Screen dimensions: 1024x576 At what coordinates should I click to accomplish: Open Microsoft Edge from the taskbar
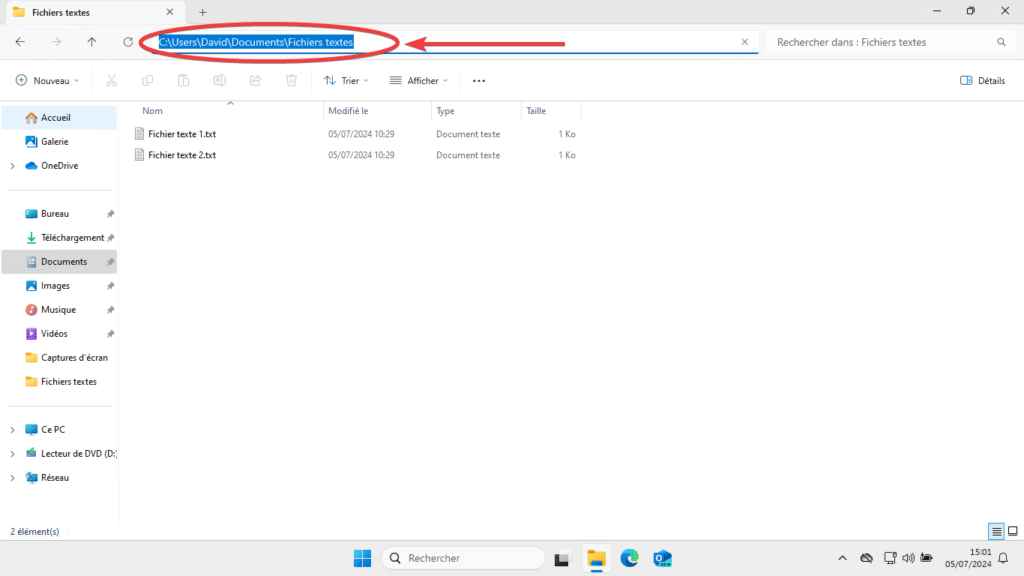pos(629,558)
